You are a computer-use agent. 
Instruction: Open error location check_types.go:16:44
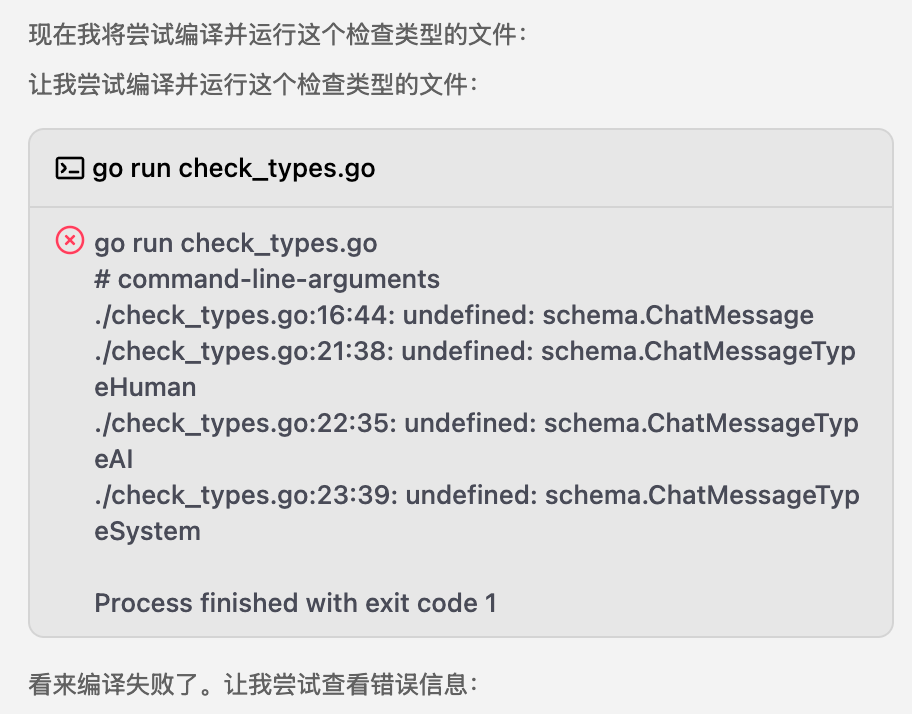[244, 315]
